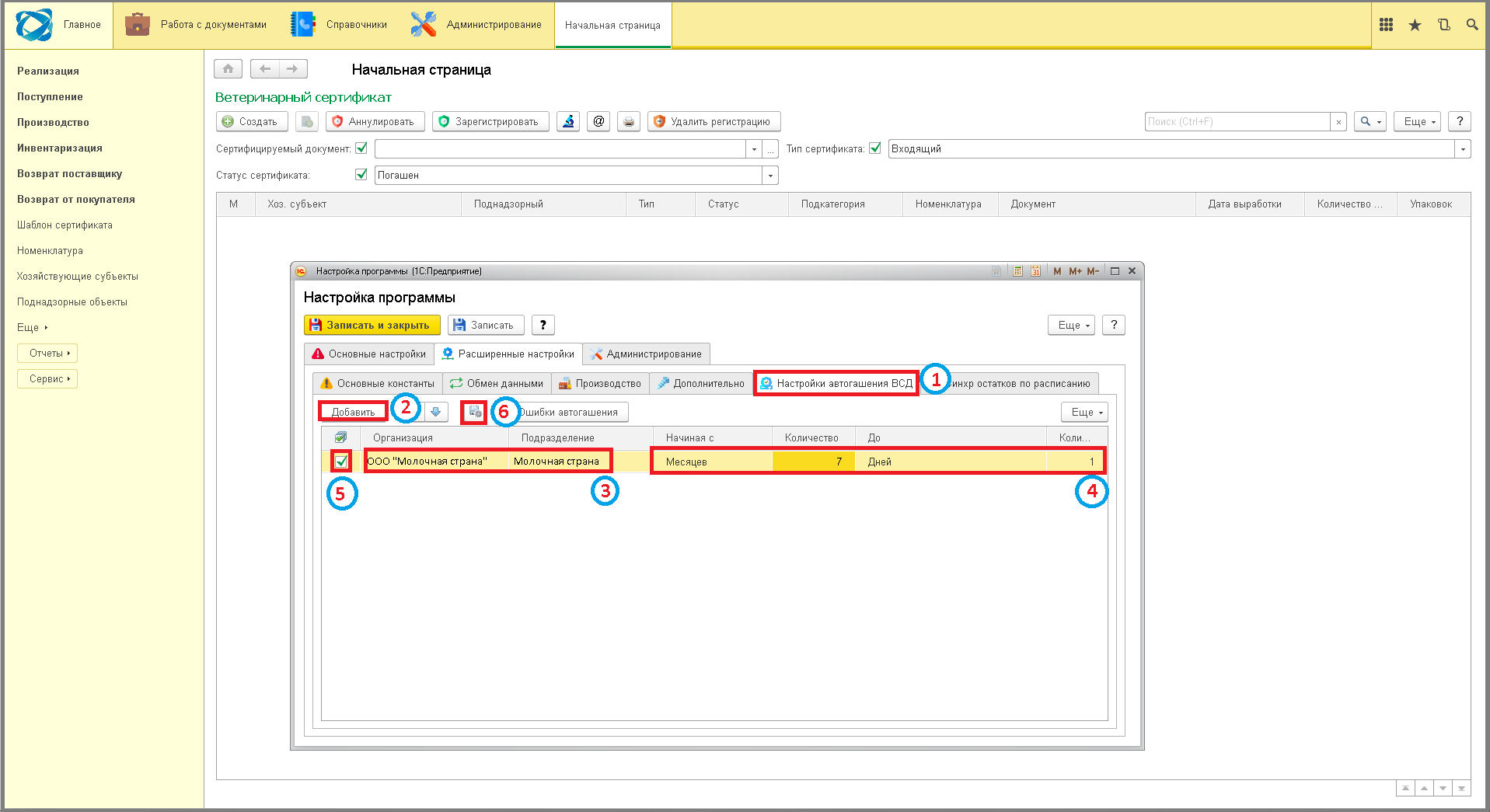The height and width of the screenshot is (812, 1490).
Task: Click the printer icon in the certificate toolbar
Action: 629,121
